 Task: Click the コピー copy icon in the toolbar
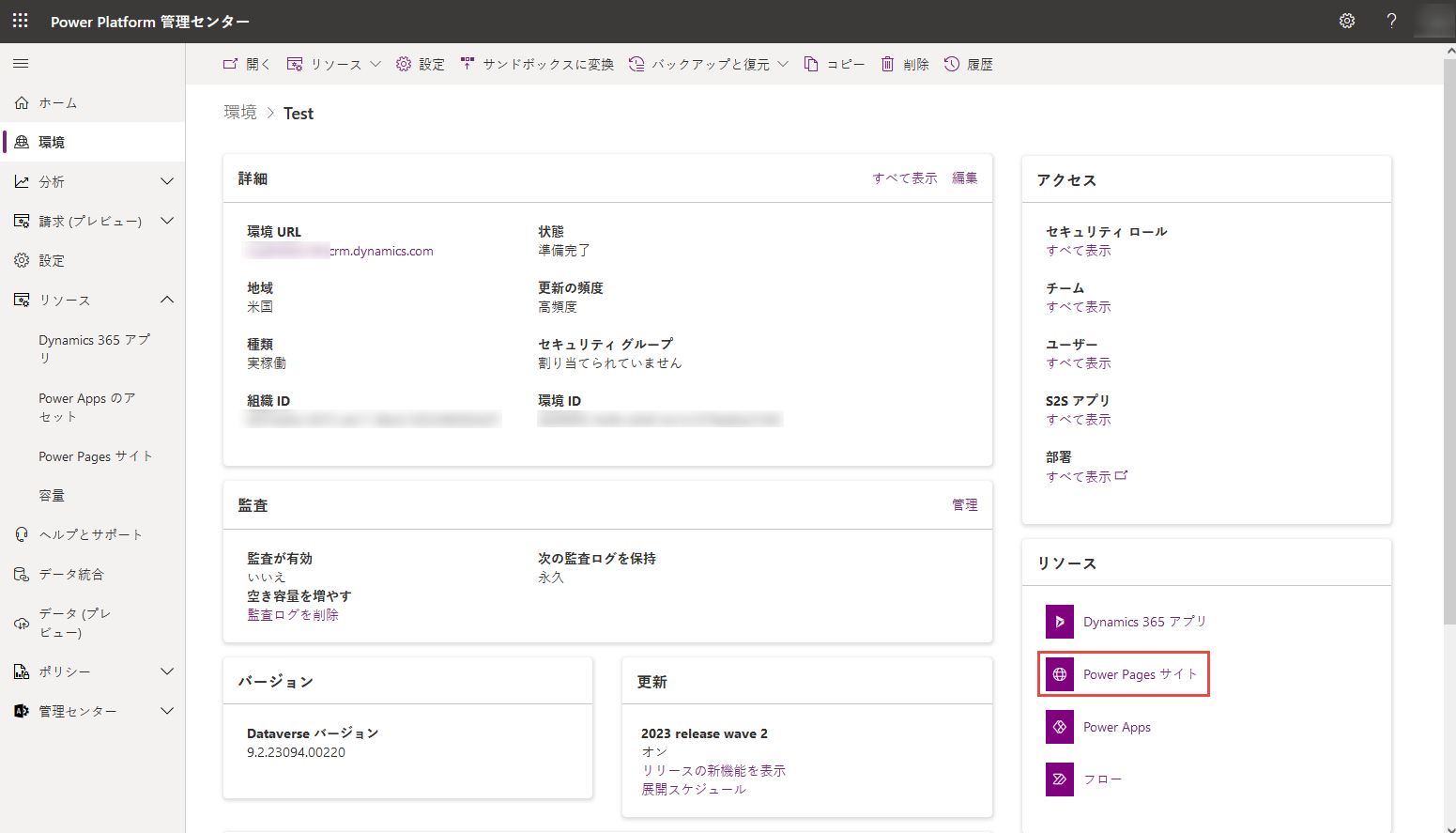[x=811, y=64]
